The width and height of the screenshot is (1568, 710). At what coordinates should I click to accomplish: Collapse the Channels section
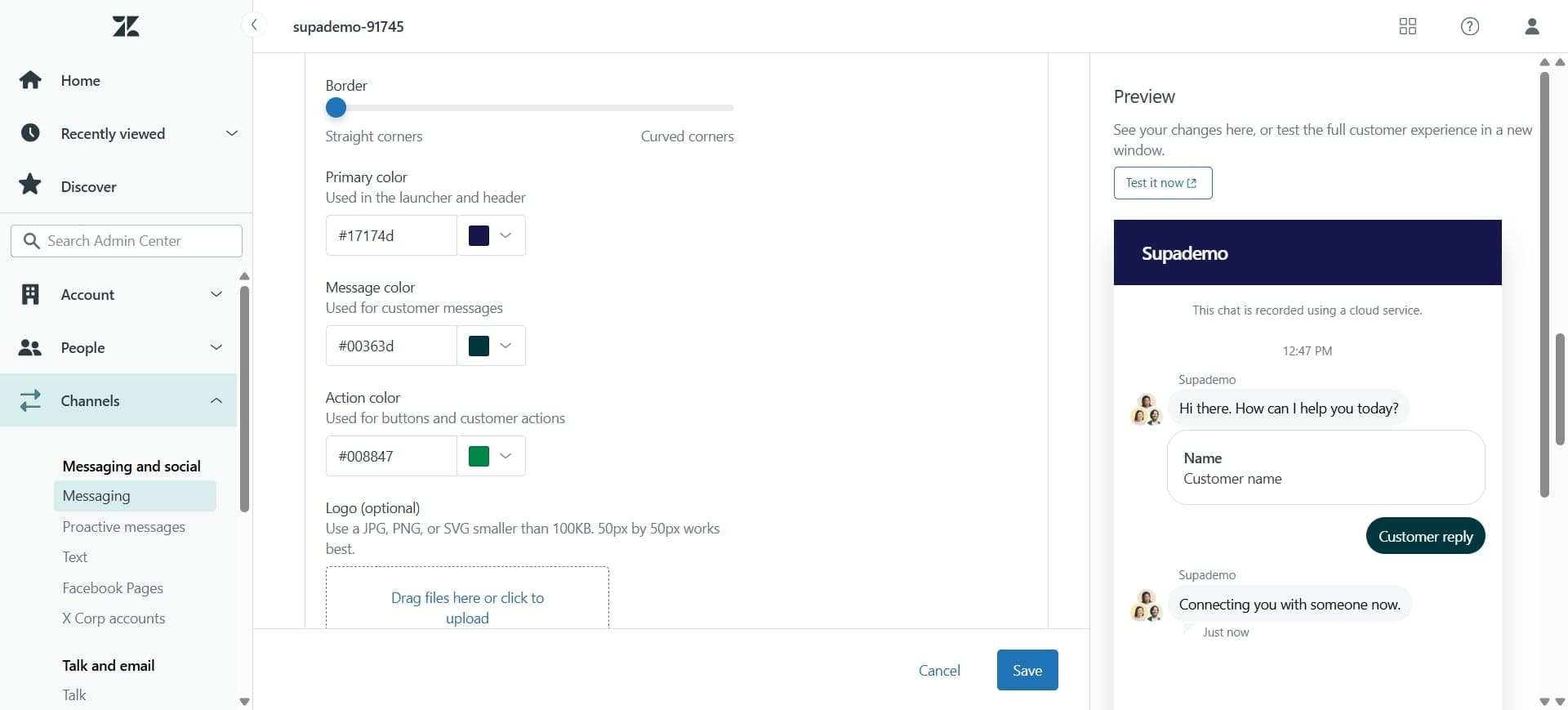click(216, 401)
